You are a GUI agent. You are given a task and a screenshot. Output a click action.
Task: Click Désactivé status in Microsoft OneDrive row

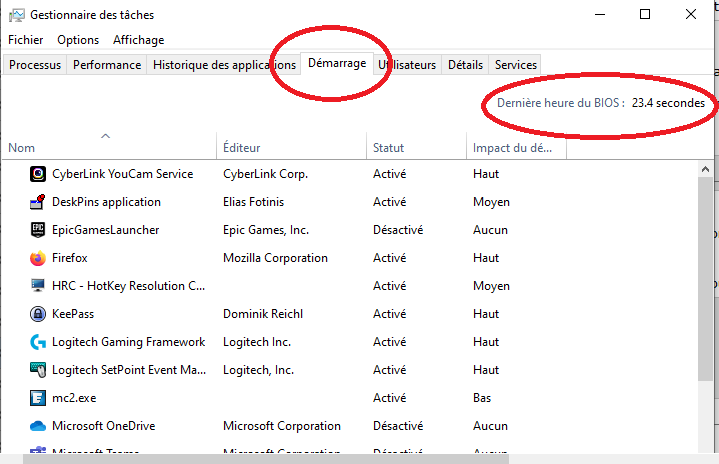(x=398, y=425)
